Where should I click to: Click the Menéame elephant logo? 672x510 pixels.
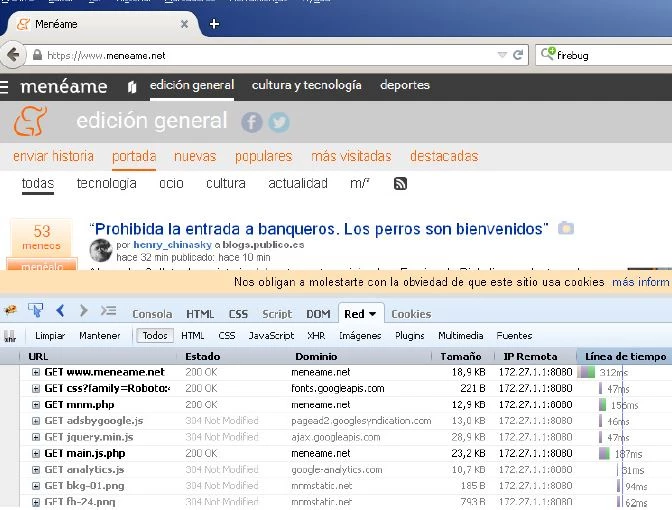[x=30, y=121]
